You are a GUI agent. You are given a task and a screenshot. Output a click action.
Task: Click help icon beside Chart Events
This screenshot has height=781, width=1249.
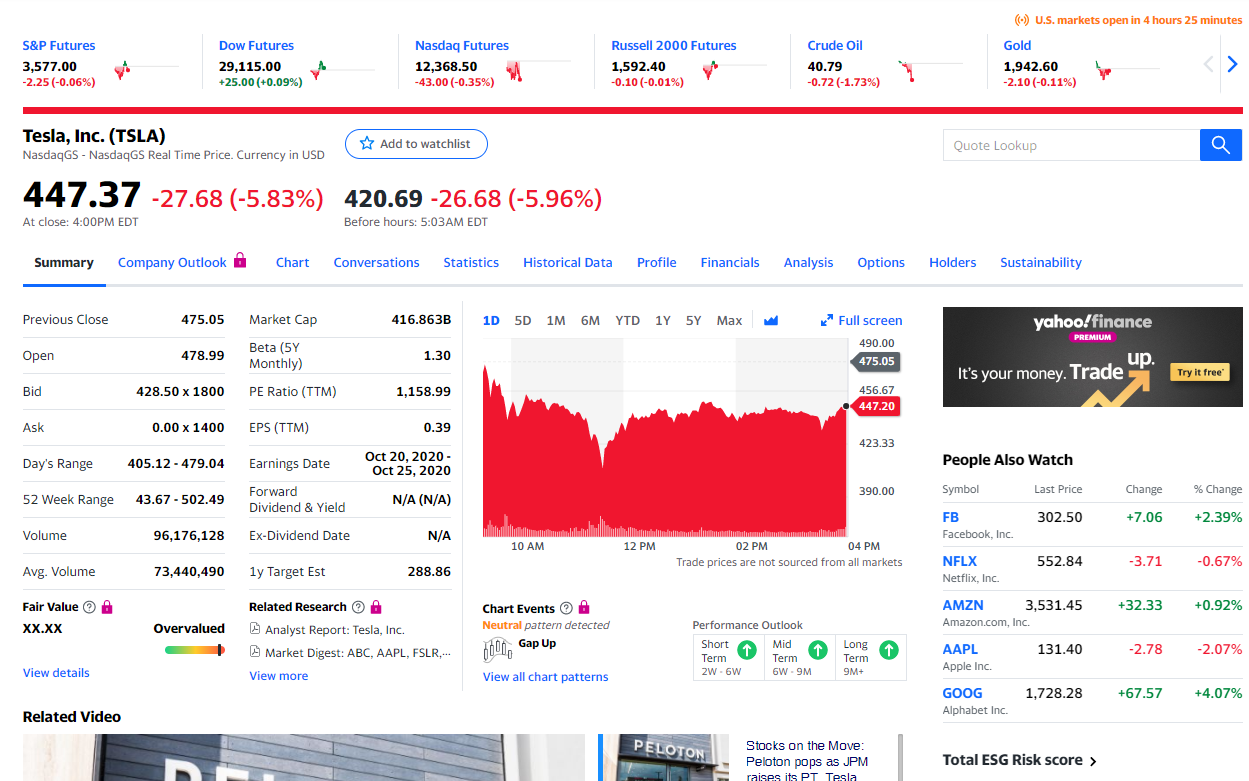566,608
